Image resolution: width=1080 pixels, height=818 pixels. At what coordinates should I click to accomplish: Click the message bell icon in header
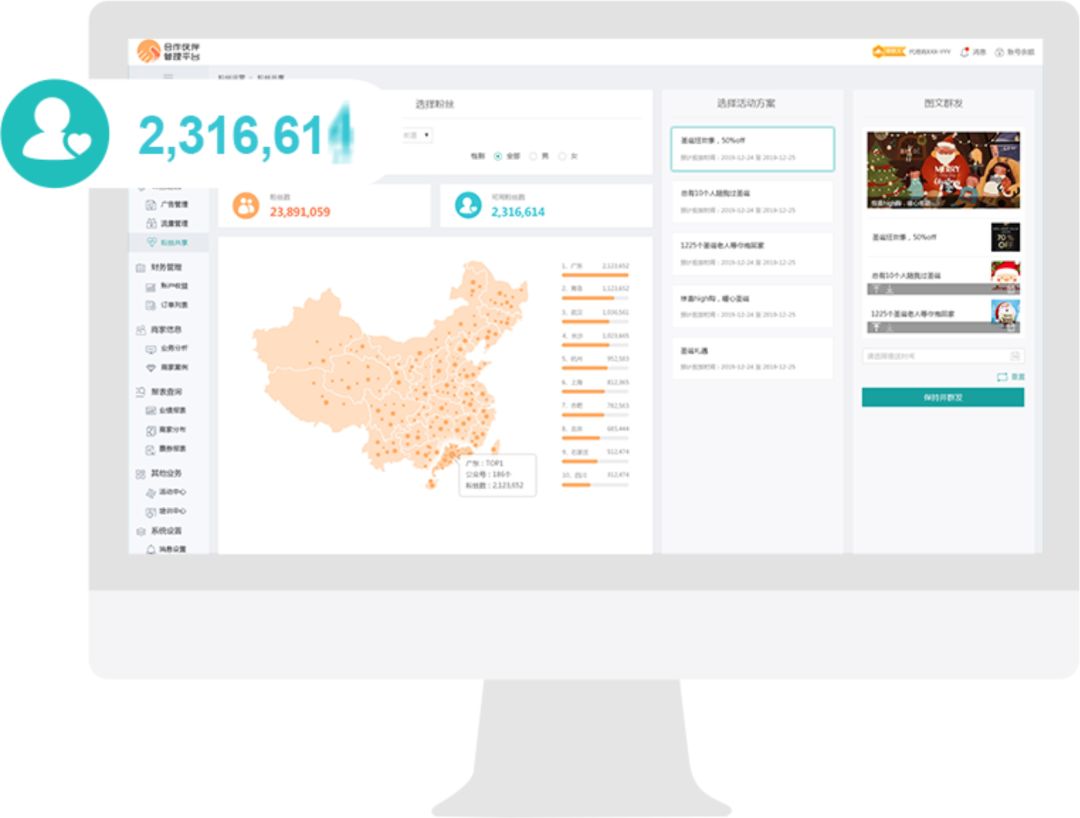964,52
